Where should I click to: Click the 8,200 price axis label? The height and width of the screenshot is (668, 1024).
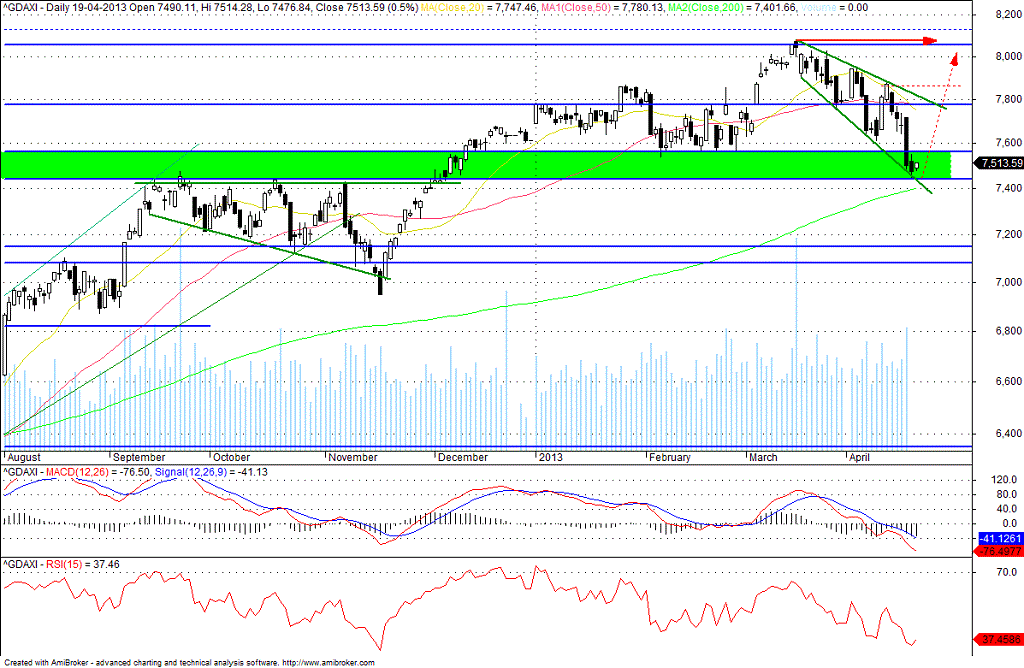[1008, 14]
